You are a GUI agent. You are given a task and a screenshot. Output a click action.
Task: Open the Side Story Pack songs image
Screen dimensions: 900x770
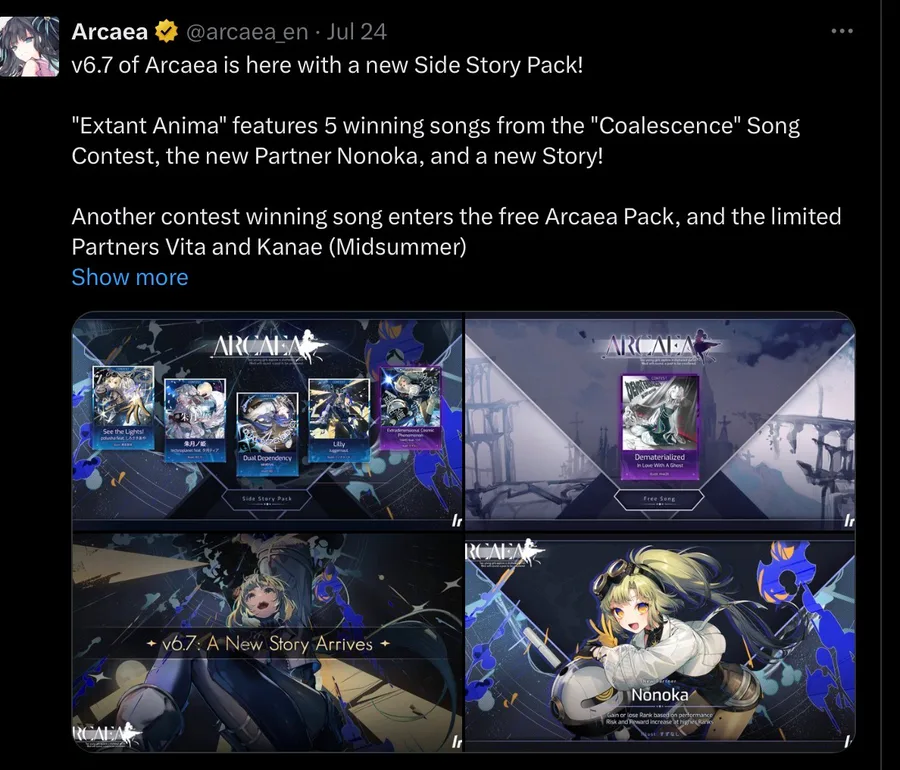(x=267, y=421)
